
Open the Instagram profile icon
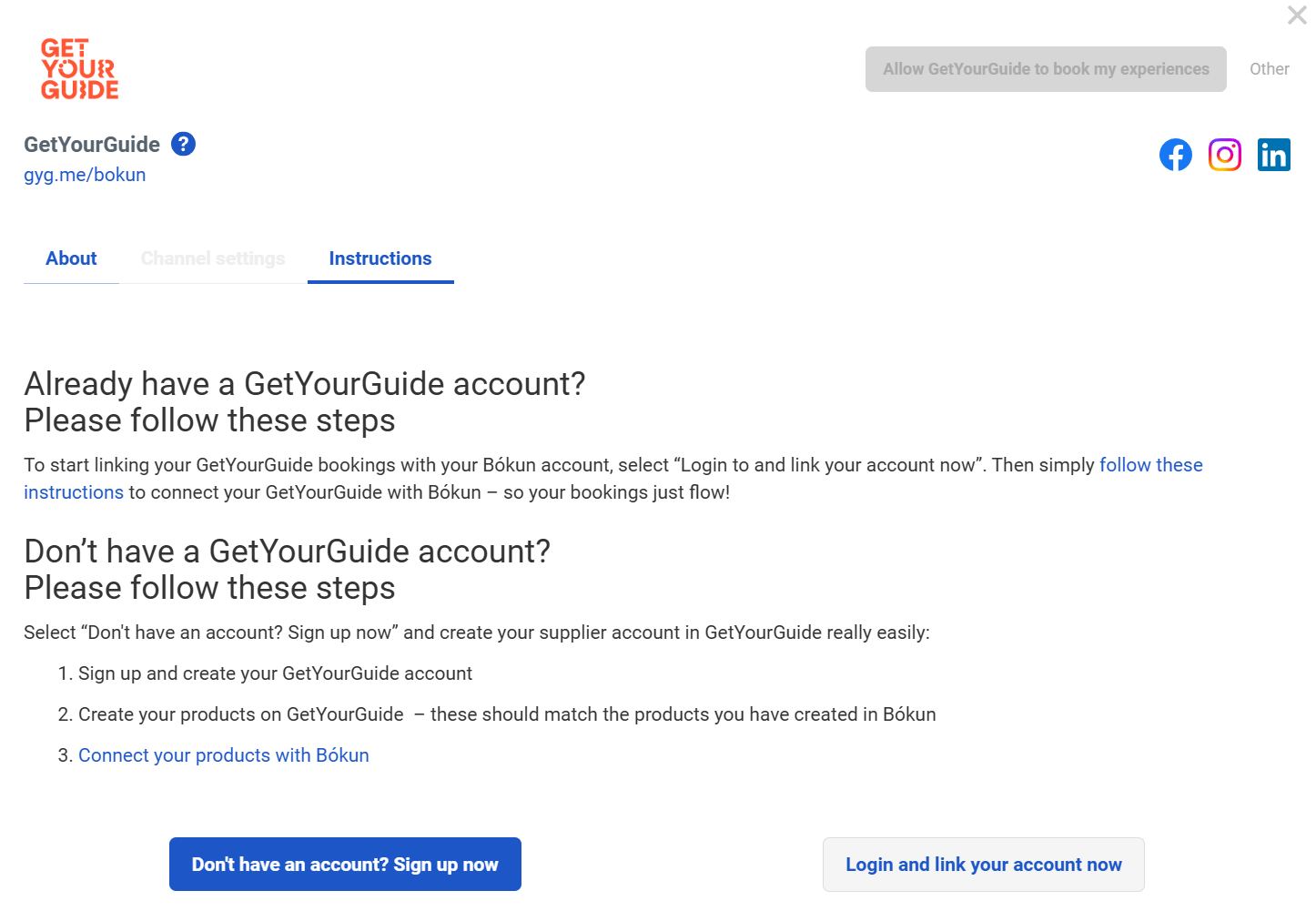pos(1225,155)
